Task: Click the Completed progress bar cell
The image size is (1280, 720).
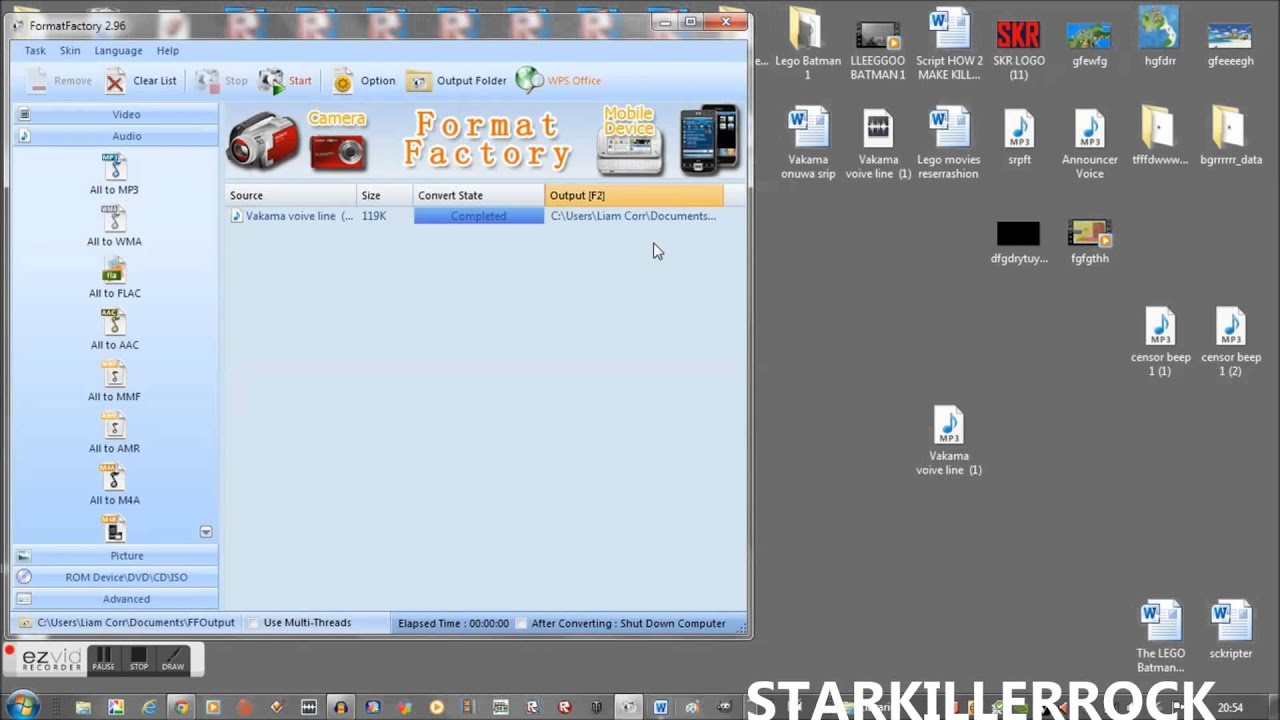Action: click(479, 216)
